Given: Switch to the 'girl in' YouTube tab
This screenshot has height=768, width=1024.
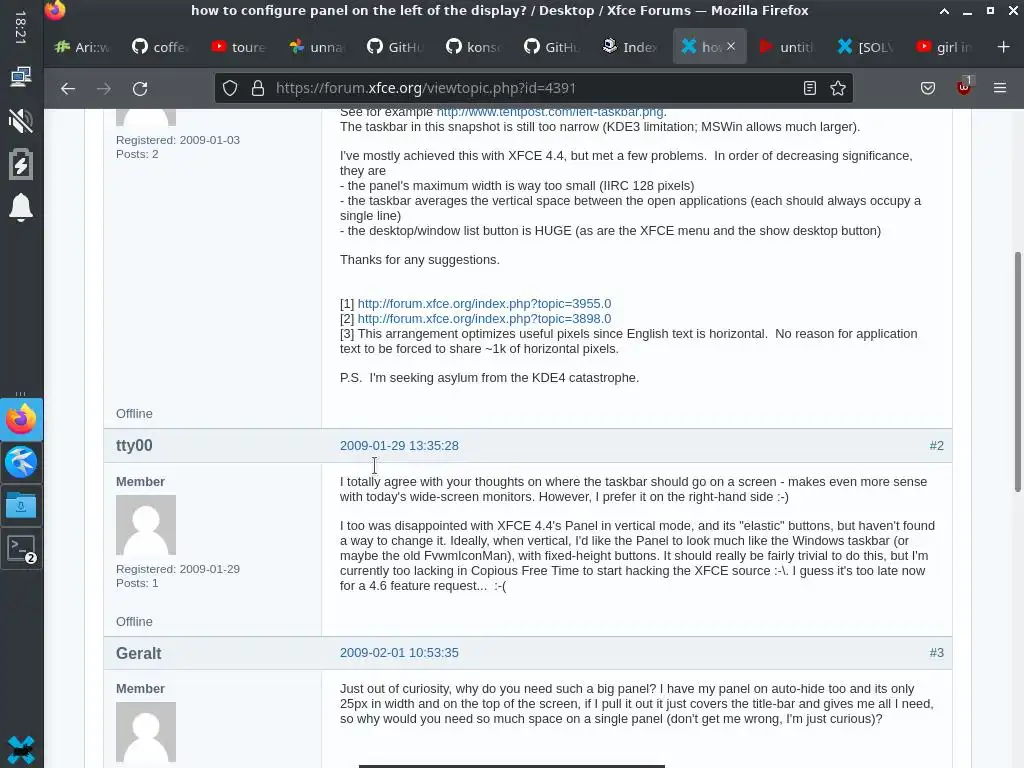Looking at the screenshot, I should [944, 46].
